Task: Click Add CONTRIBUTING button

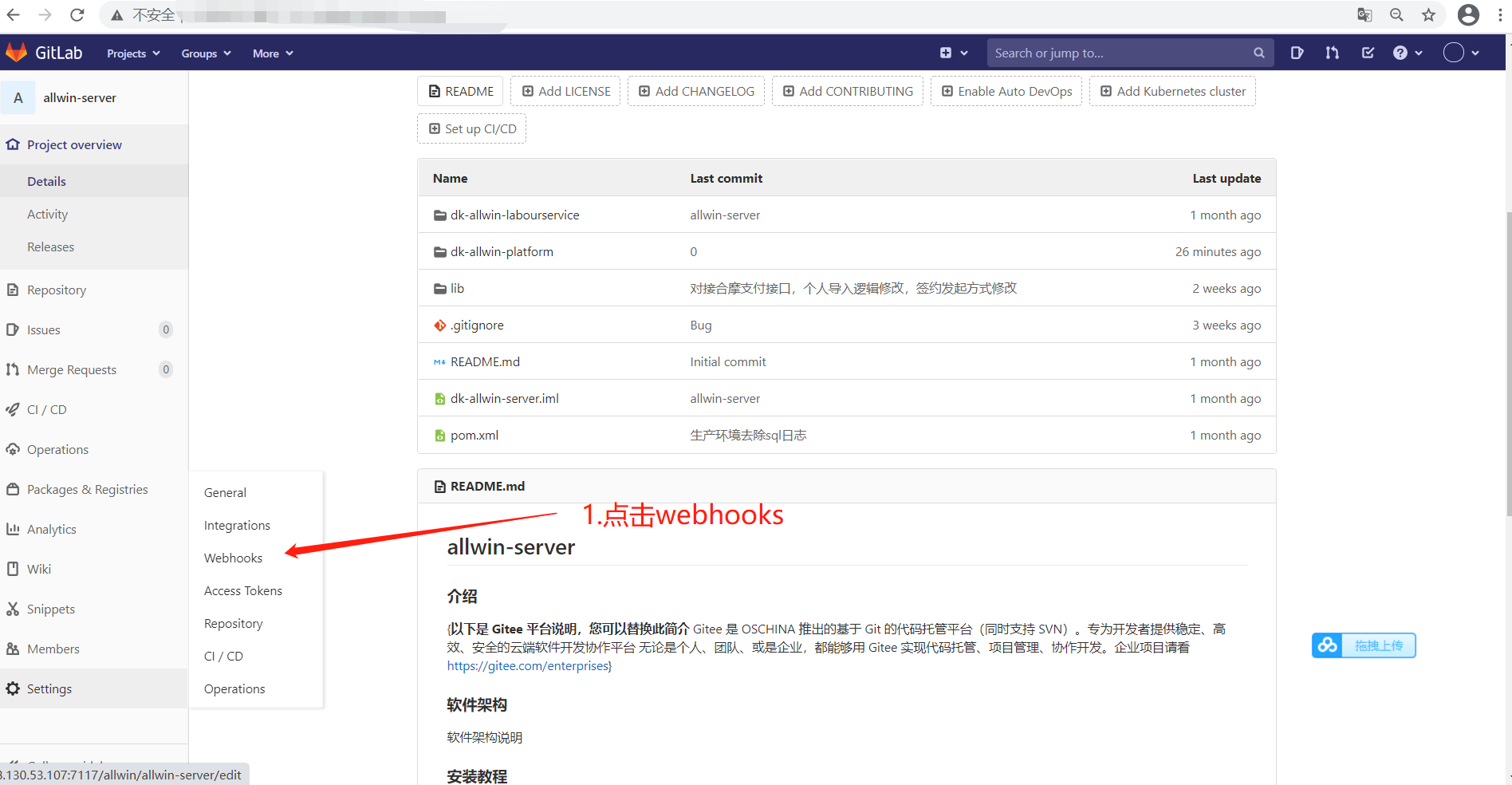Action: point(848,91)
